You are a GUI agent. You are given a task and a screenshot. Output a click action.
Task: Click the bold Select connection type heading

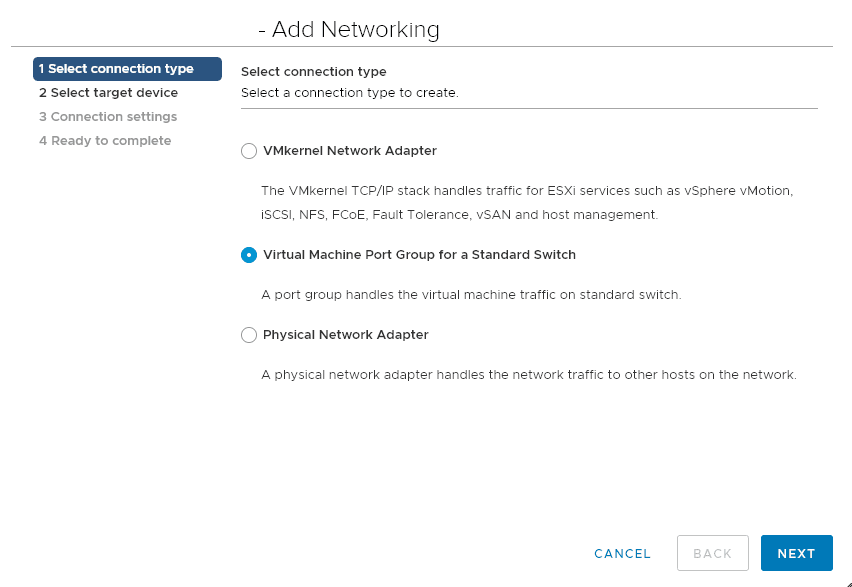coord(313,72)
